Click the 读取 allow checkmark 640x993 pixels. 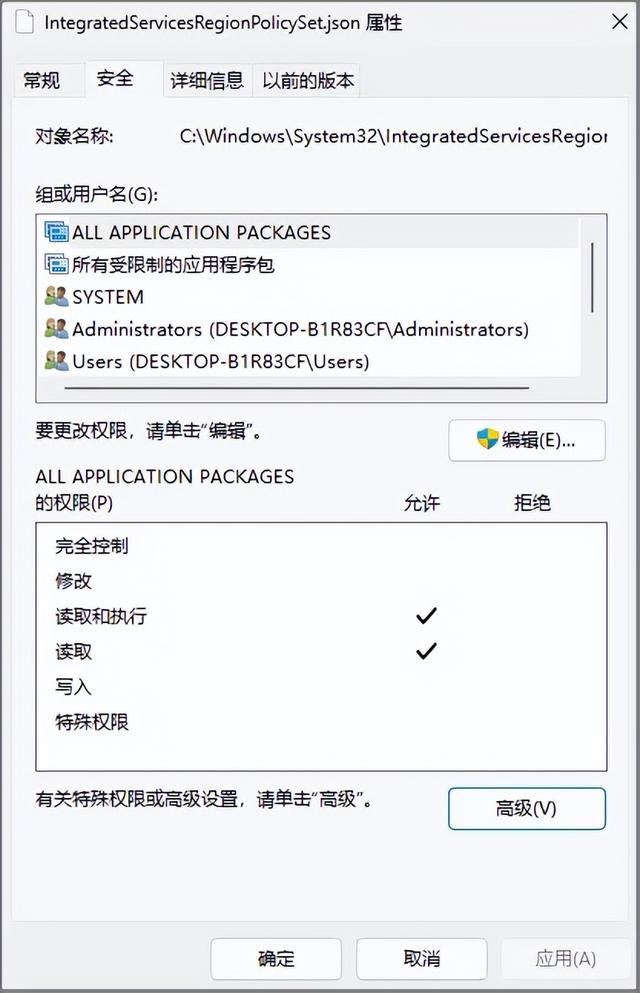coord(426,651)
